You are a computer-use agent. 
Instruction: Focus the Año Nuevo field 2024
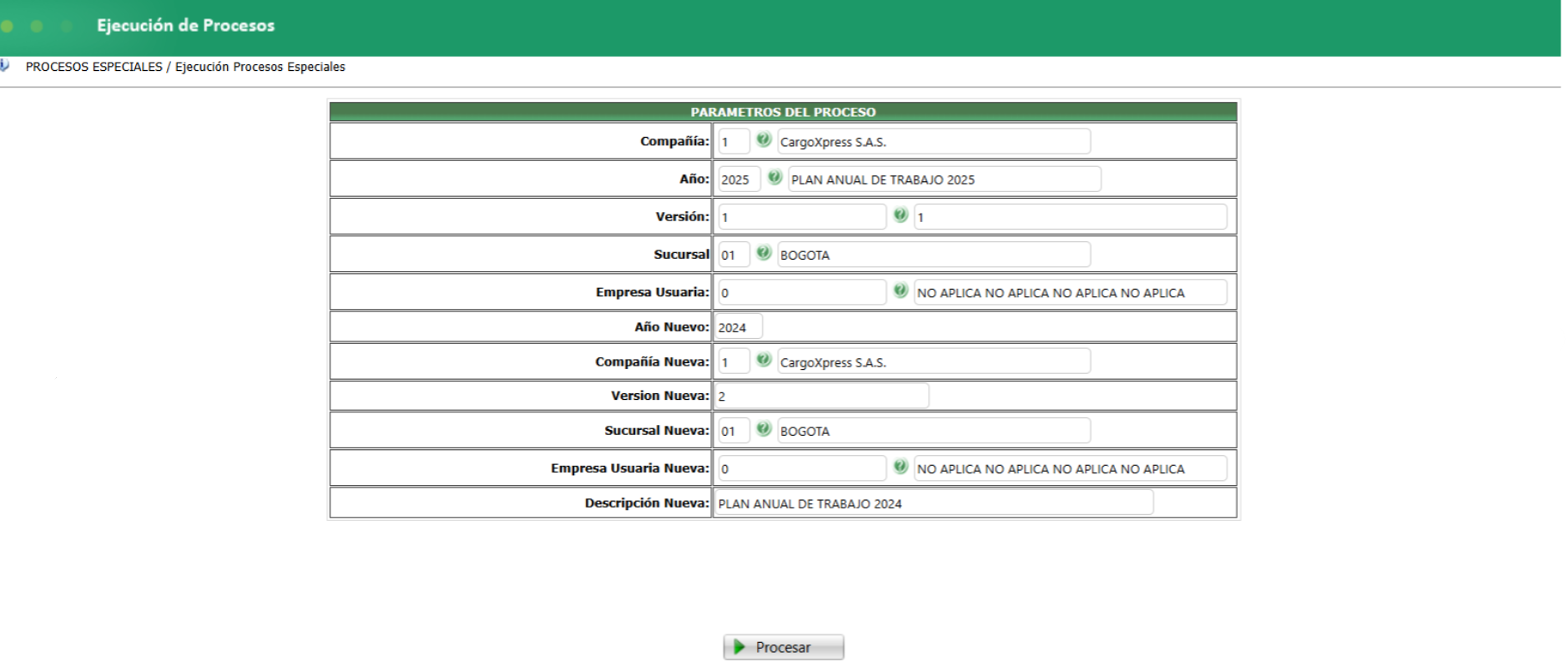point(739,327)
